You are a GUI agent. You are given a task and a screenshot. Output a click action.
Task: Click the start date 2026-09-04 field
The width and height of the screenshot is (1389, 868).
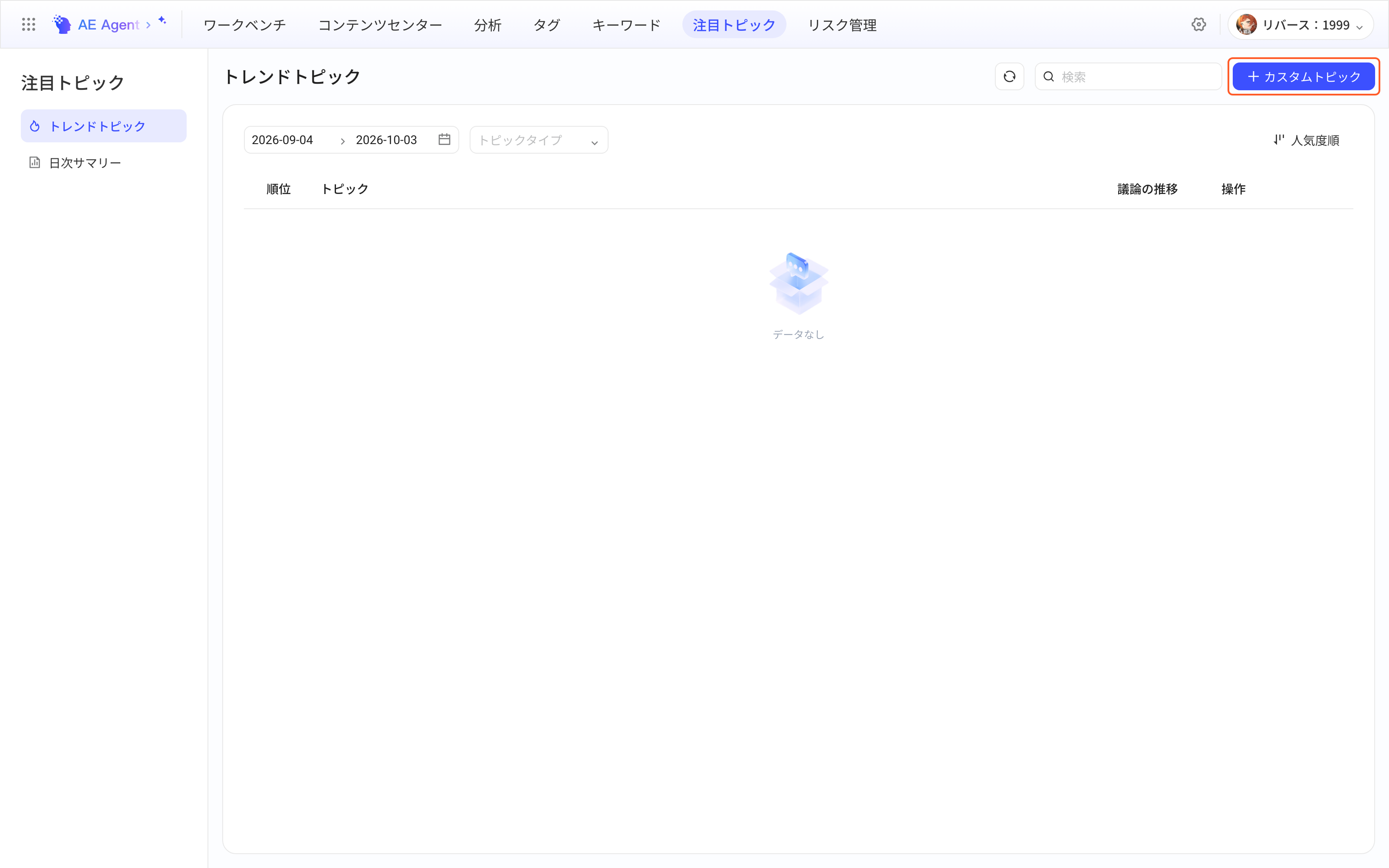(283, 140)
